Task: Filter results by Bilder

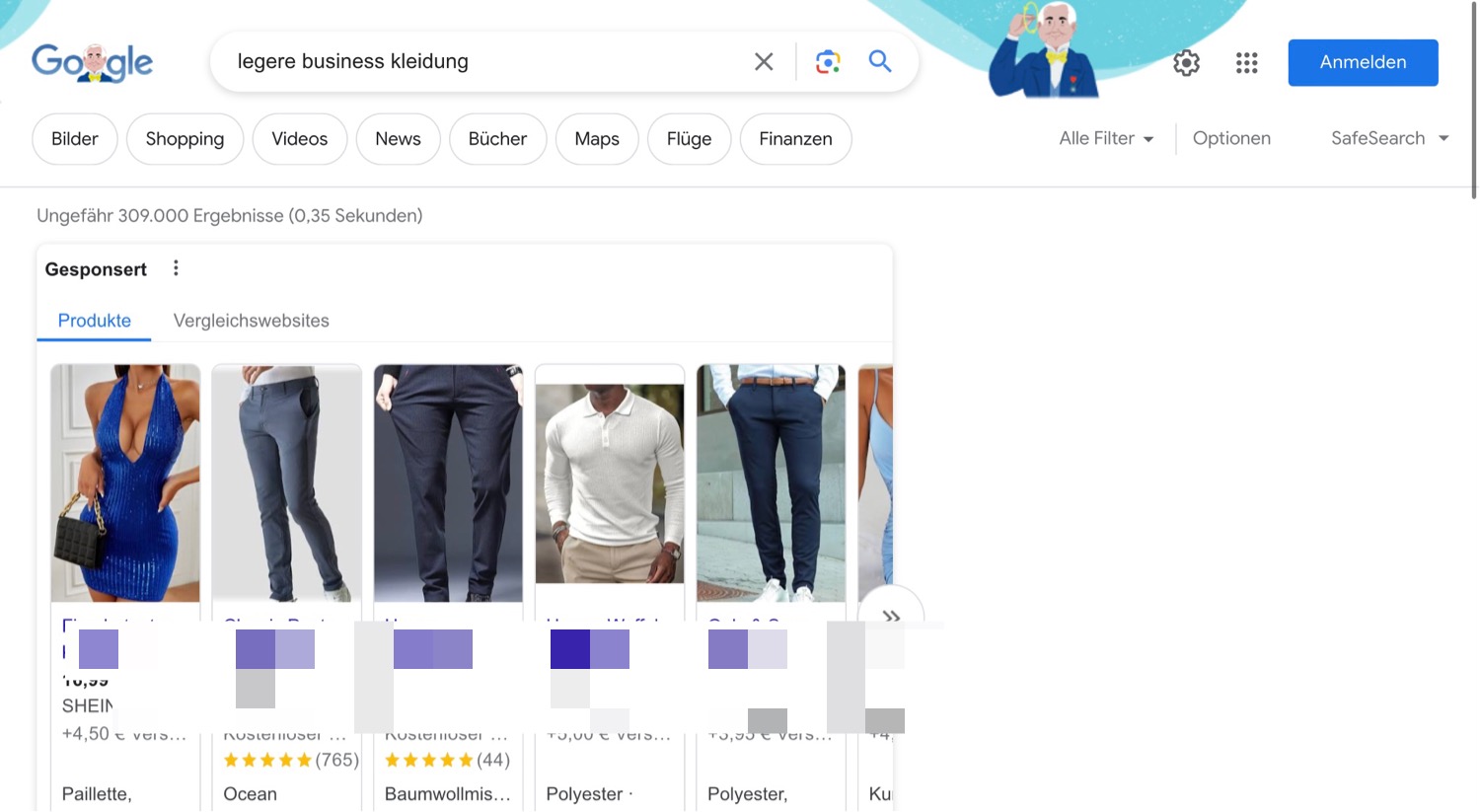Action: pyautogui.click(x=75, y=139)
